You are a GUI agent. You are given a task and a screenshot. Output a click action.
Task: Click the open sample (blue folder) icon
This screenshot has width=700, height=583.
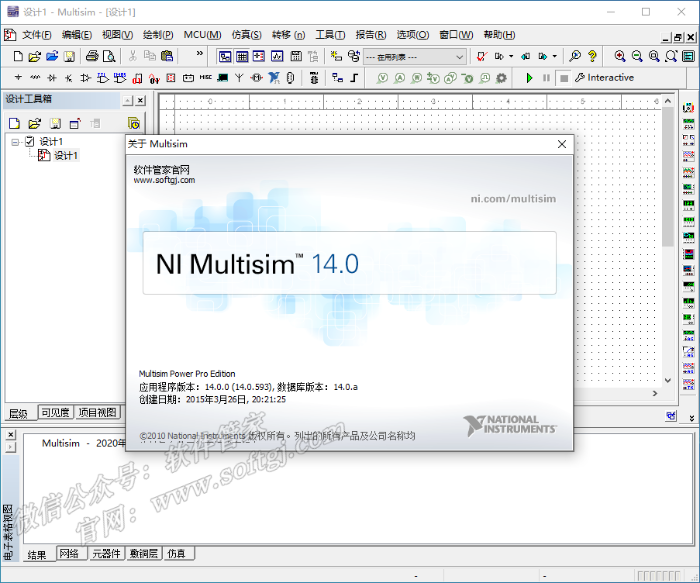[52, 56]
